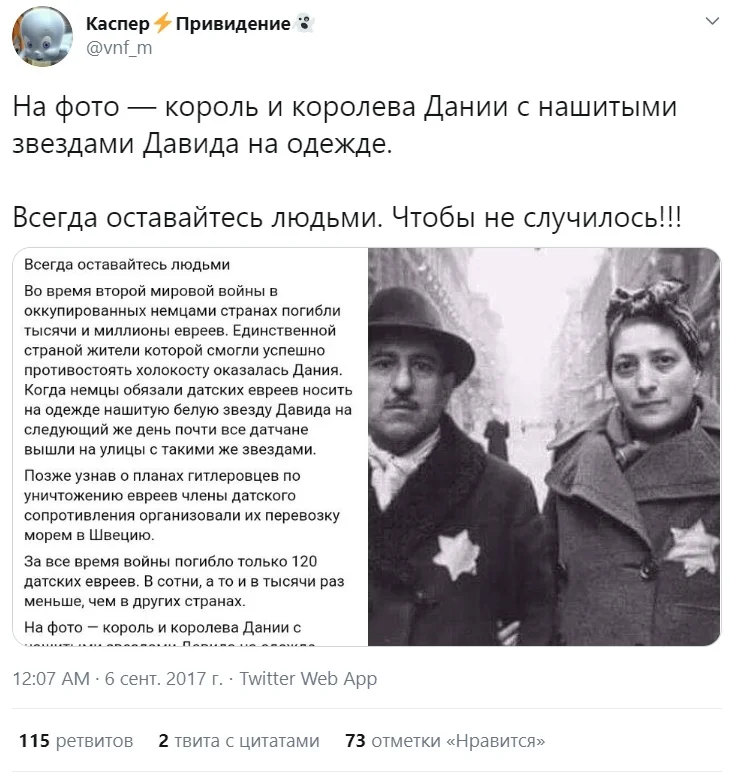
Task: Show the 73 отметки «Нравится» list
Action: tap(445, 740)
